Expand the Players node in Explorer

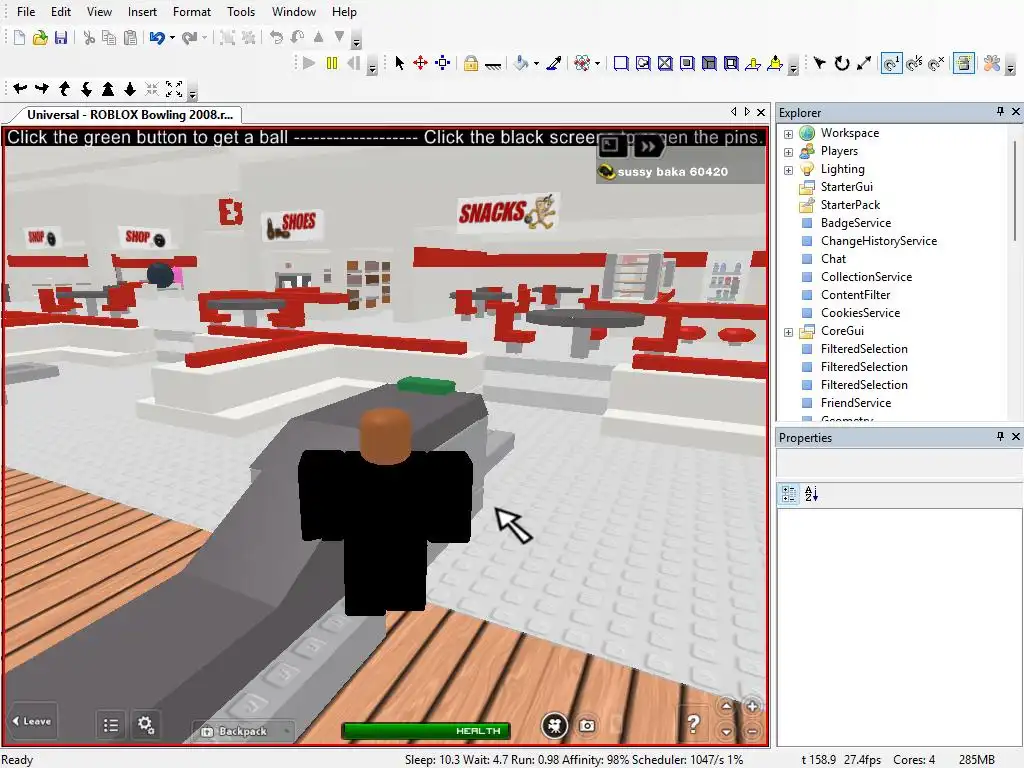tap(788, 152)
